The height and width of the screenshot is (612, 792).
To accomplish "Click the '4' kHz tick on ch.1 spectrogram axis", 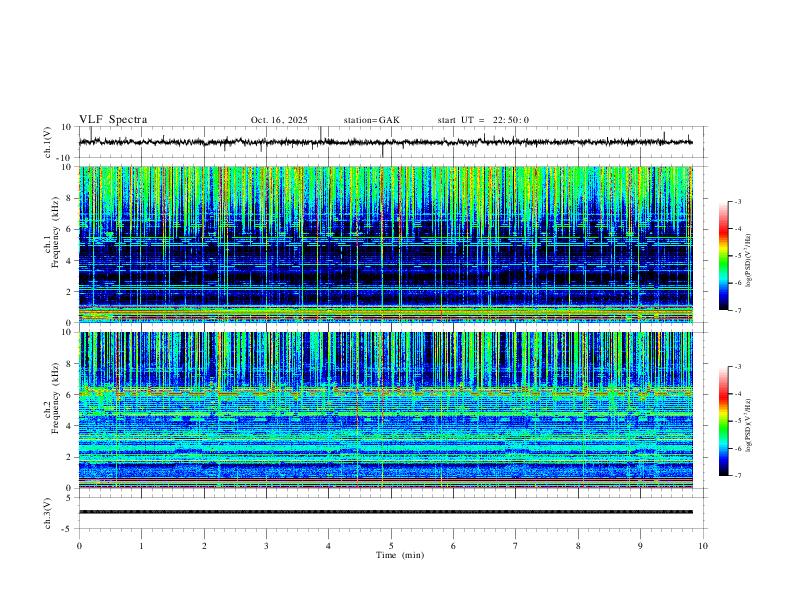I will click(x=69, y=261).
